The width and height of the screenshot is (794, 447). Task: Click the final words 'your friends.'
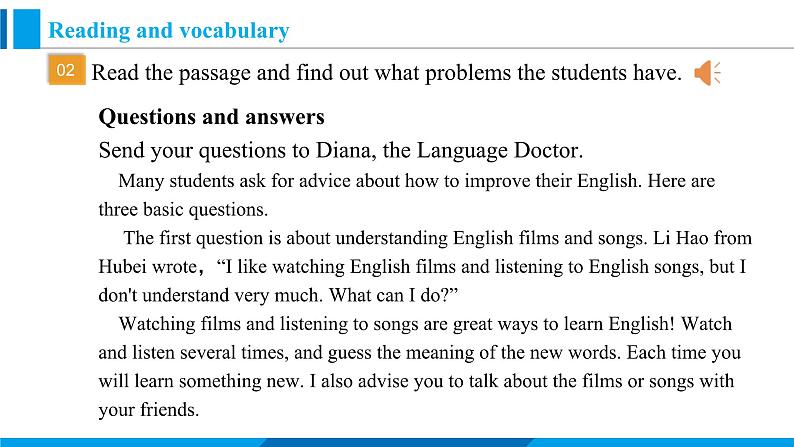coord(149,410)
